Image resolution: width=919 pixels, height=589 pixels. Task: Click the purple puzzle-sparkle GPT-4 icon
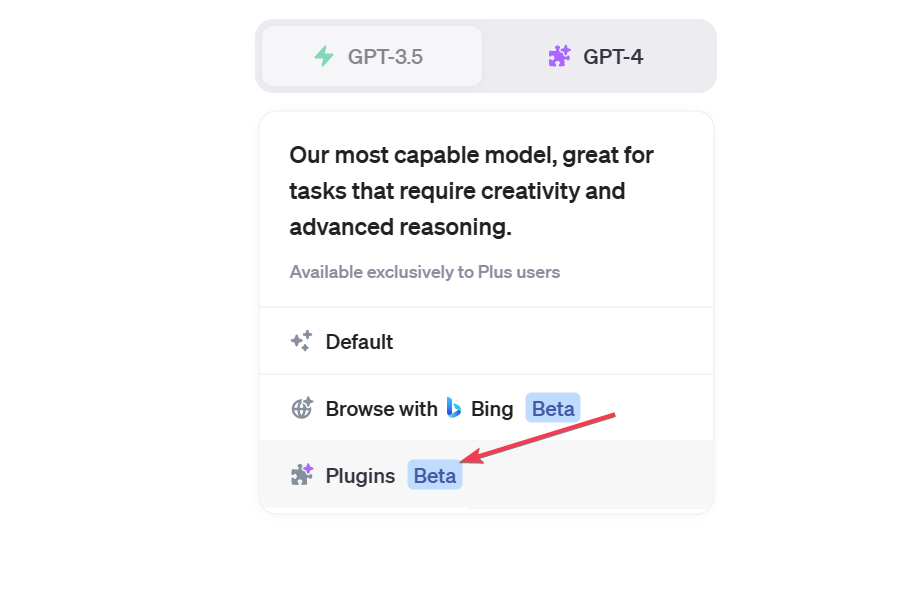click(x=560, y=56)
